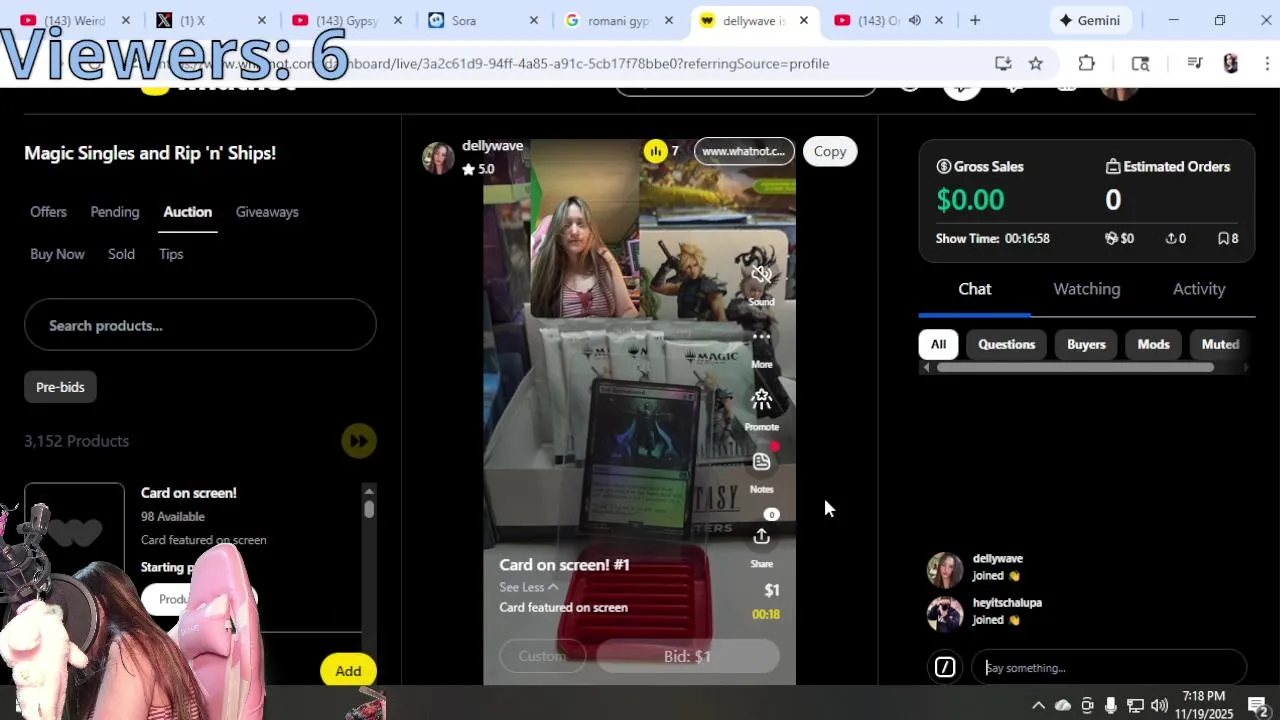Show hidden system tray icons
Image resolution: width=1280 pixels, height=720 pixels.
1038,706
